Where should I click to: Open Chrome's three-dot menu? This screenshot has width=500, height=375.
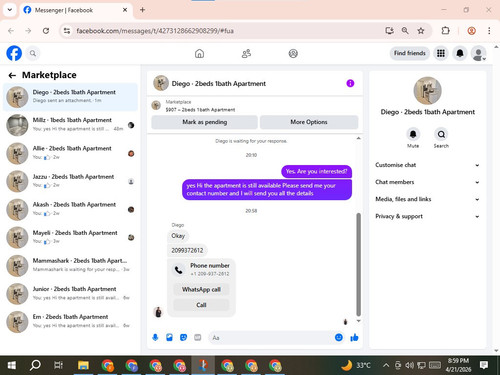[x=489, y=31]
